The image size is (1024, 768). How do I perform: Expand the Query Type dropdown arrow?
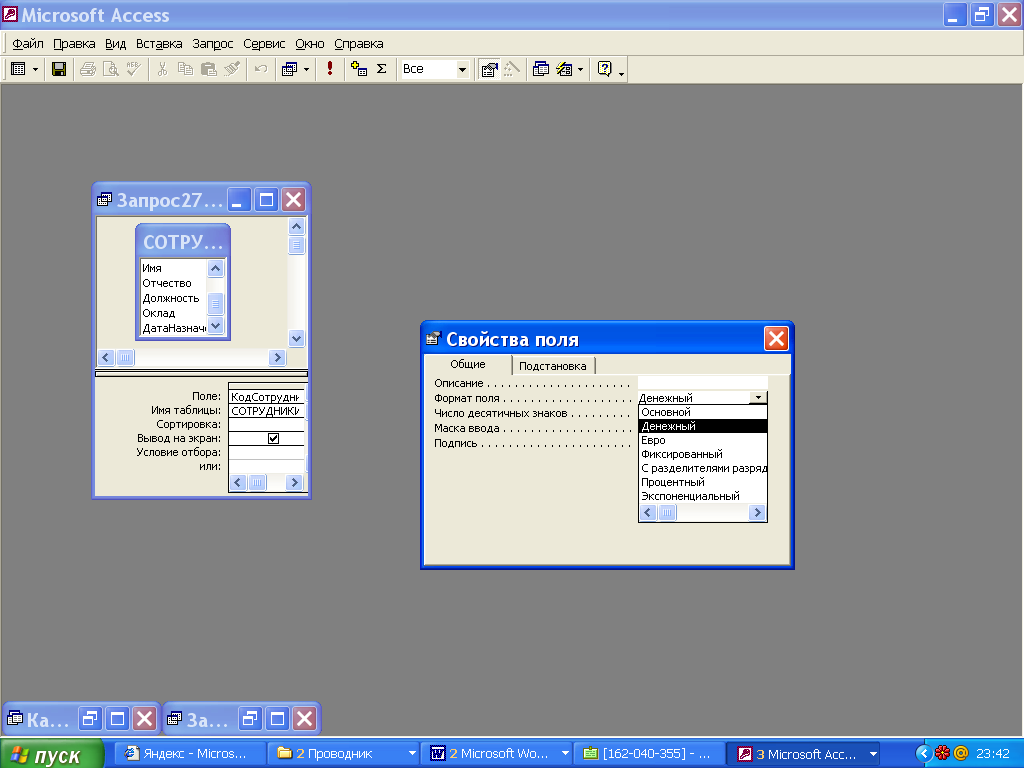306,69
